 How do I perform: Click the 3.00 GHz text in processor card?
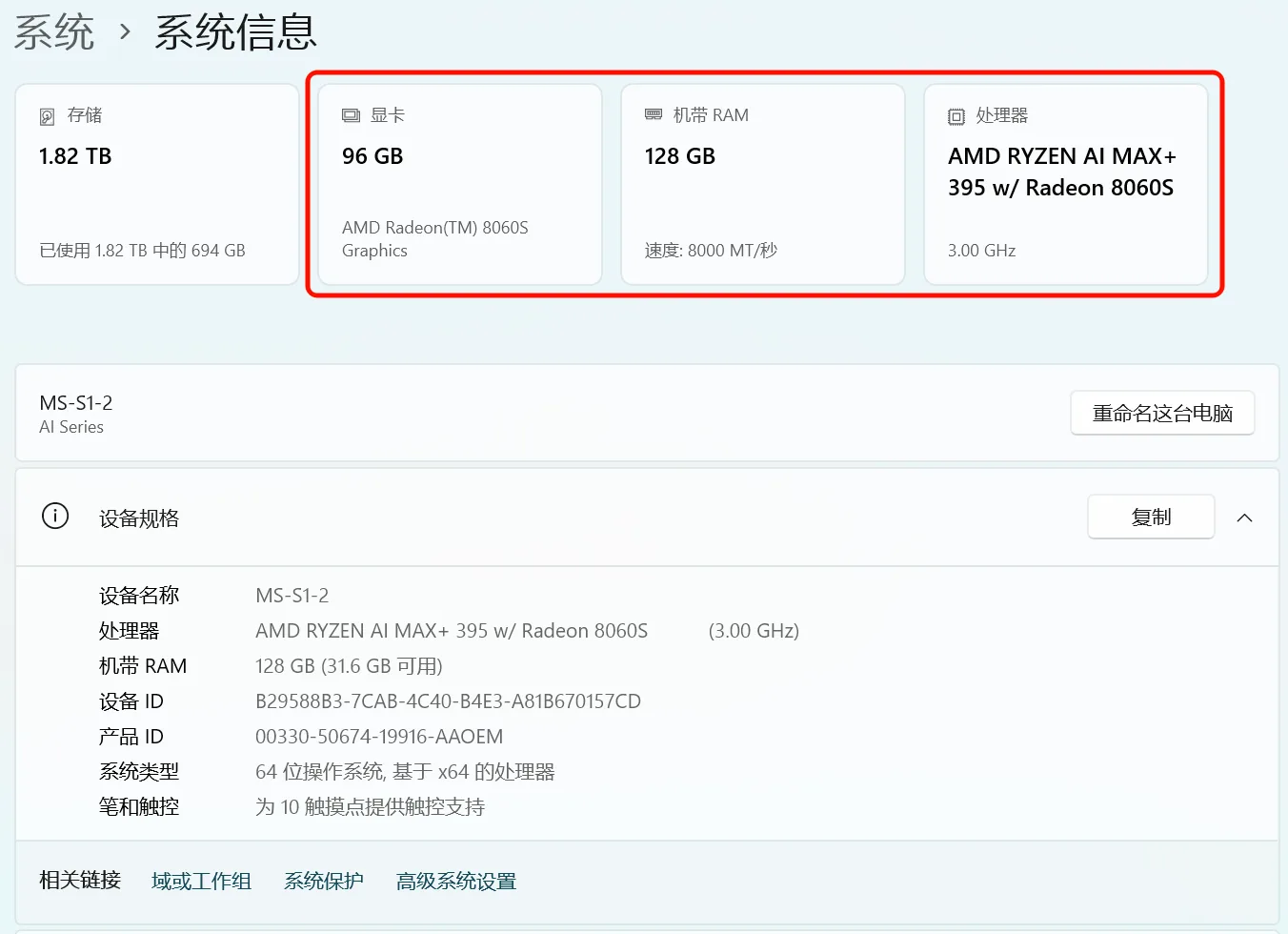coord(981,251)
